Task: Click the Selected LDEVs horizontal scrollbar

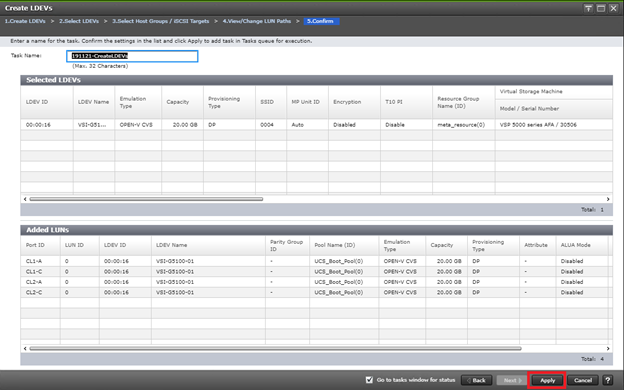Action: pyautogui.click(x=146, y=199)
